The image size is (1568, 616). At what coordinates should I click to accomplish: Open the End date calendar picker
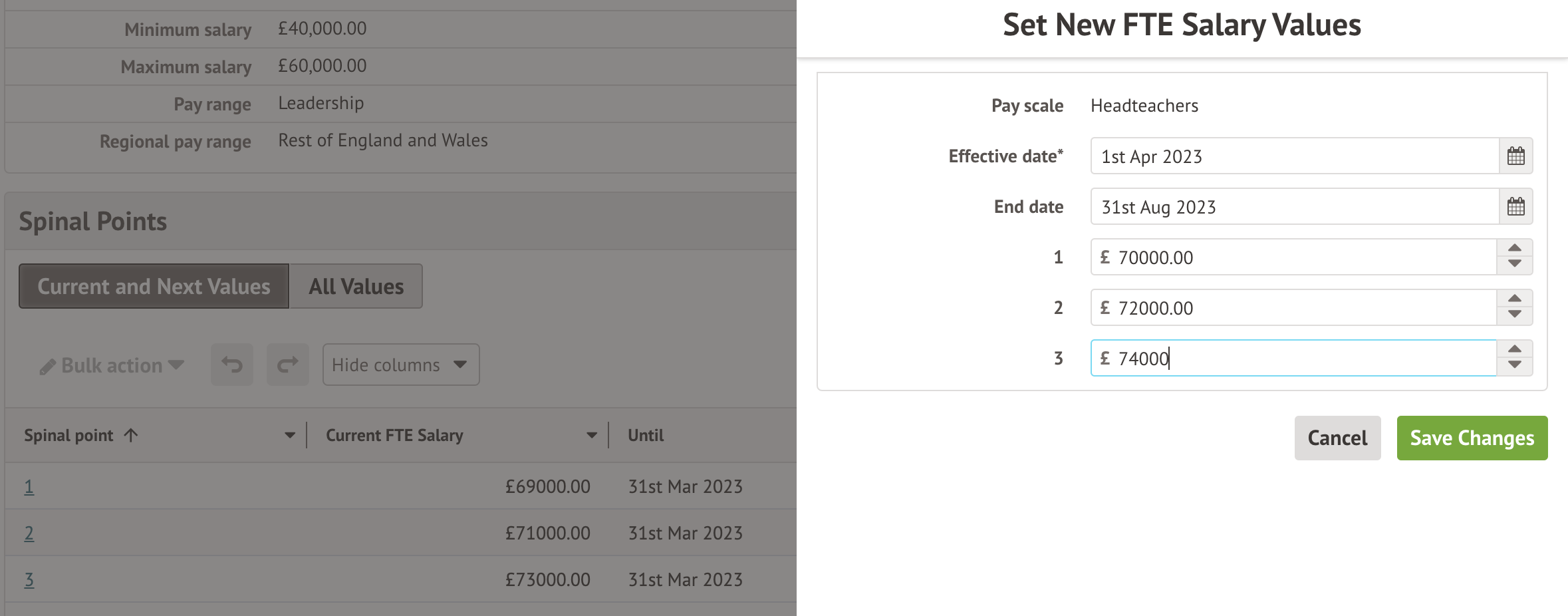(x=1515, y=207)
